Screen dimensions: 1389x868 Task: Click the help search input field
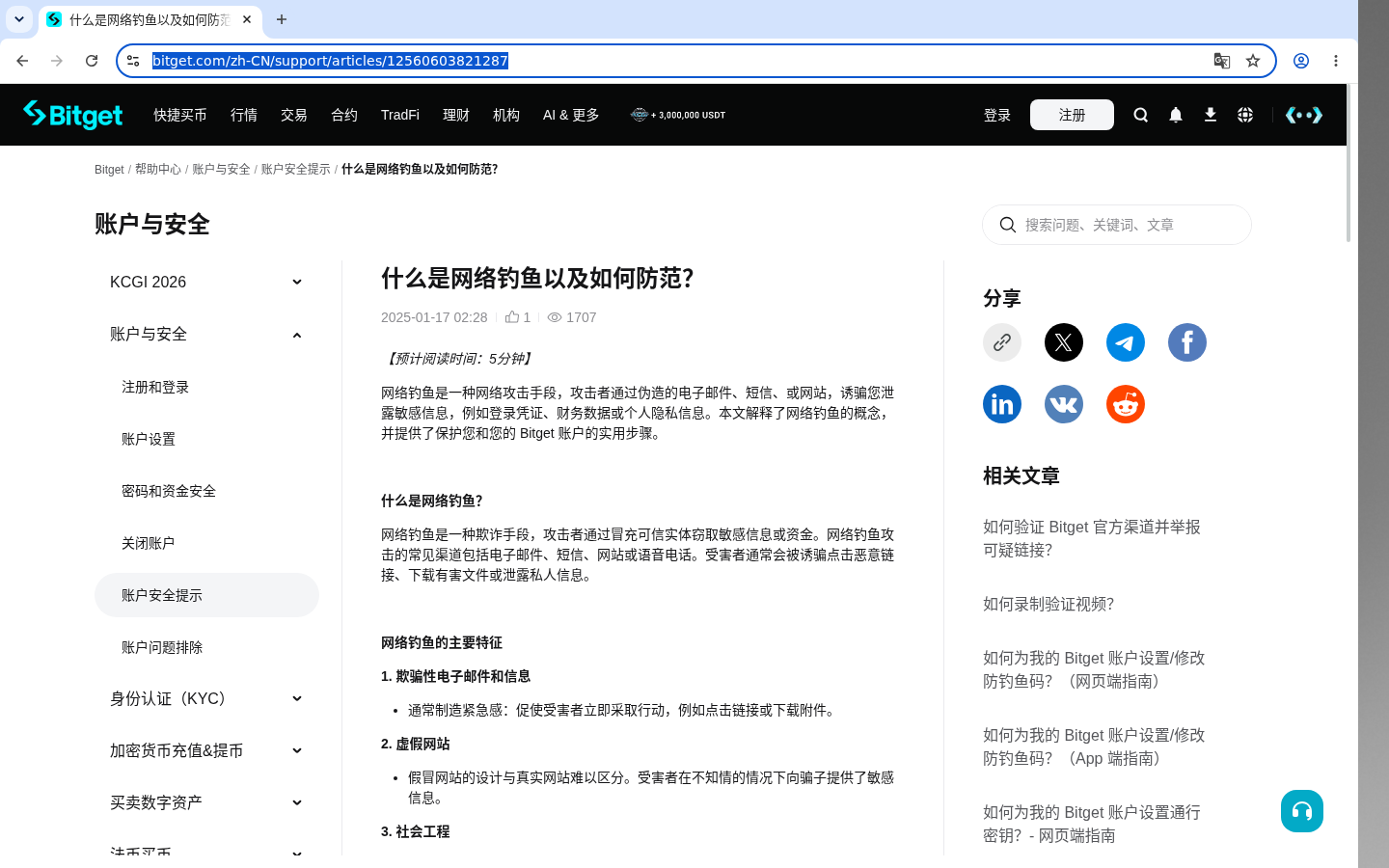coord(1117,225)
